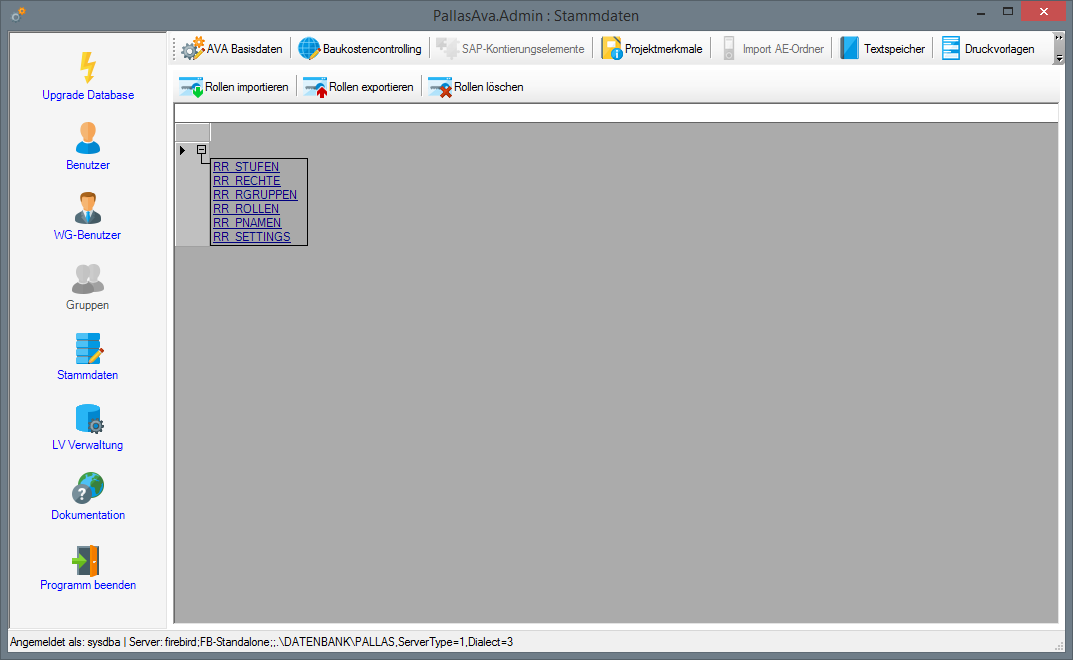Image resolution: width=1073 pixels, height=660 pixels.
Task: Click the Druckvorlagen label
Action: coord(1000,49)
